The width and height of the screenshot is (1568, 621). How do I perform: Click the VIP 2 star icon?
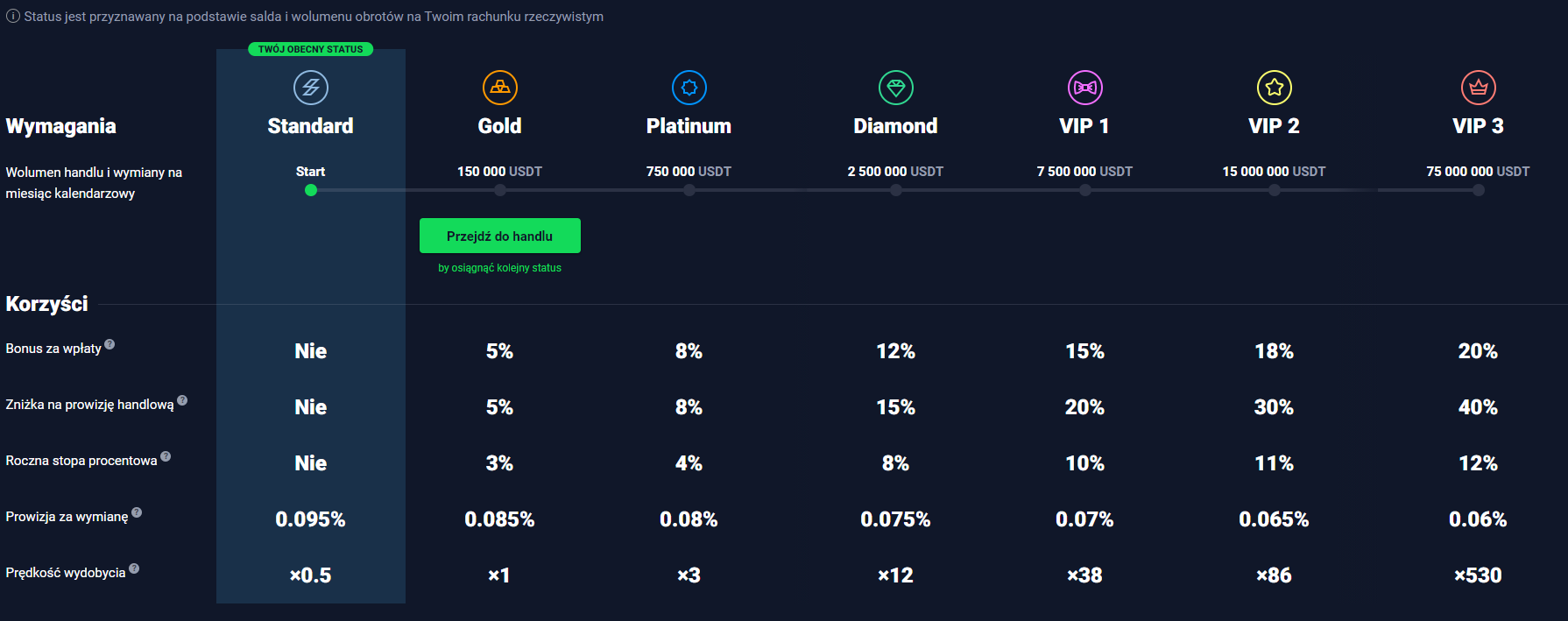point(1275,88)
